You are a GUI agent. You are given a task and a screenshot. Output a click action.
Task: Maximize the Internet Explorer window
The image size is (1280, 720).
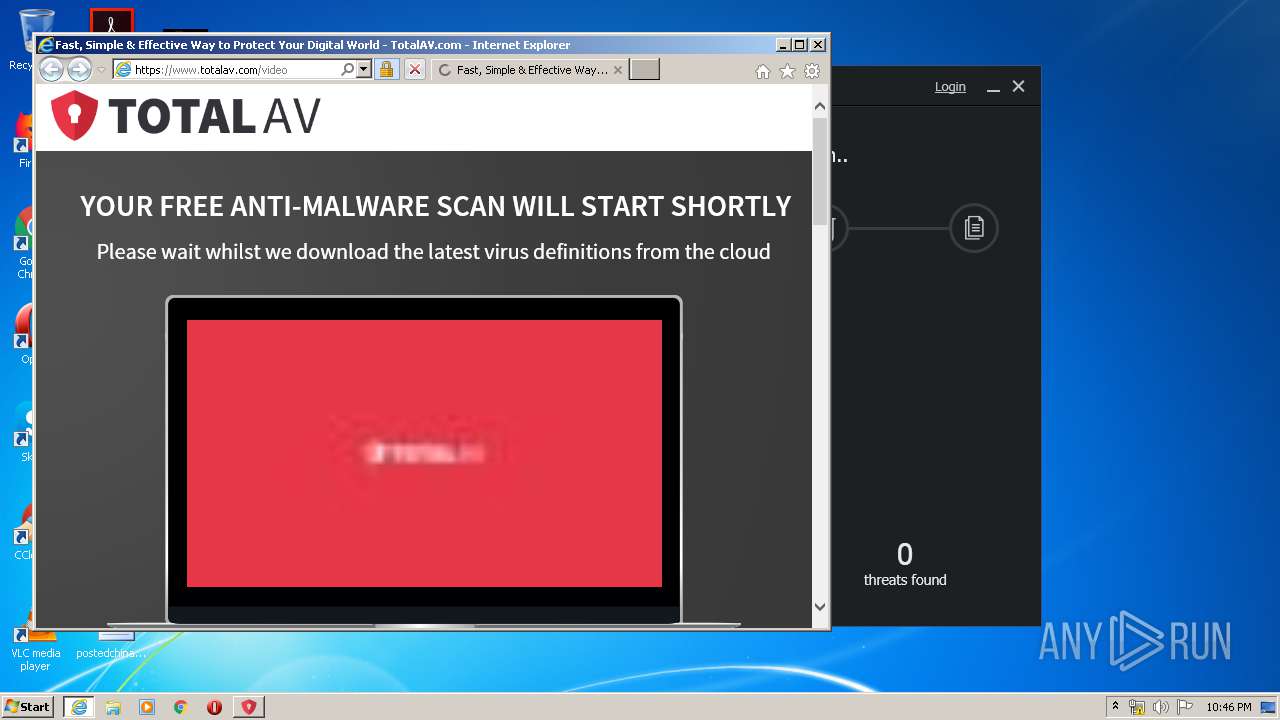800,45
